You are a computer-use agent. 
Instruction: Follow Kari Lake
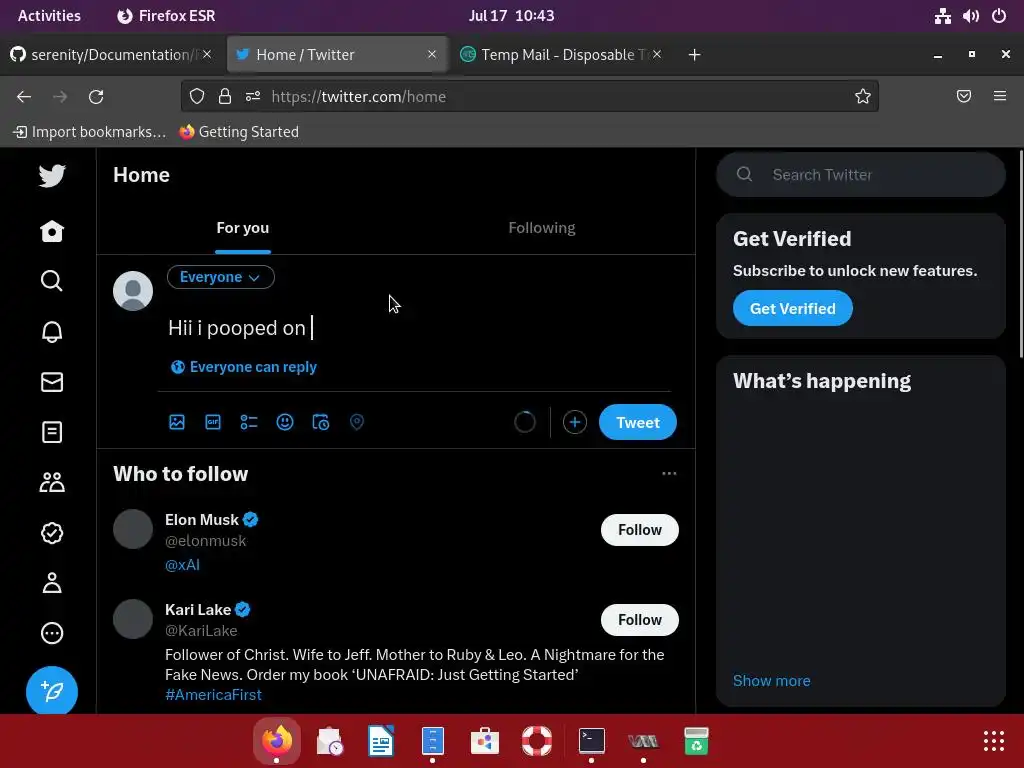(x=639, y=620)
